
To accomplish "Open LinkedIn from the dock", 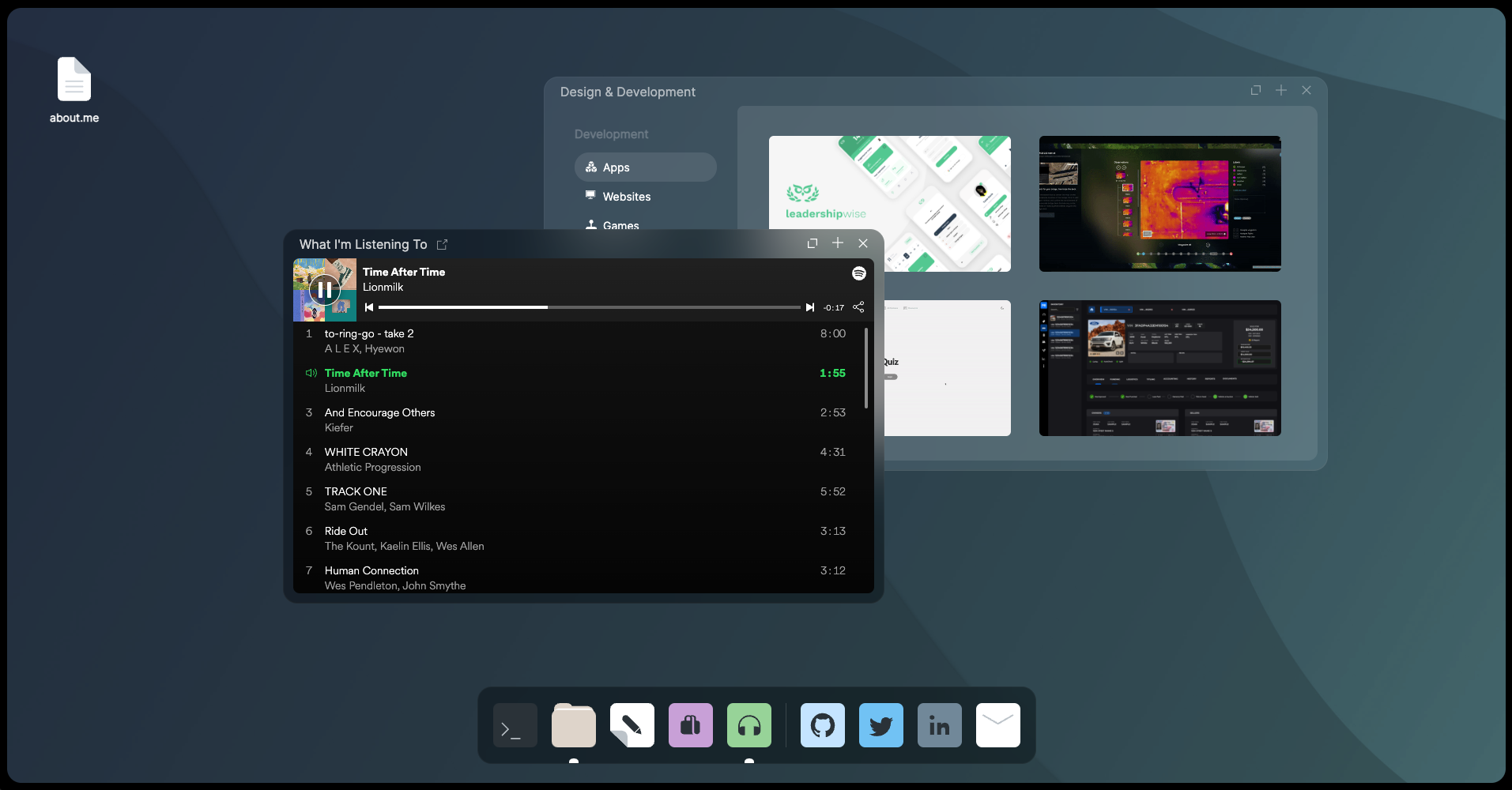I will (x=938, y=724).
